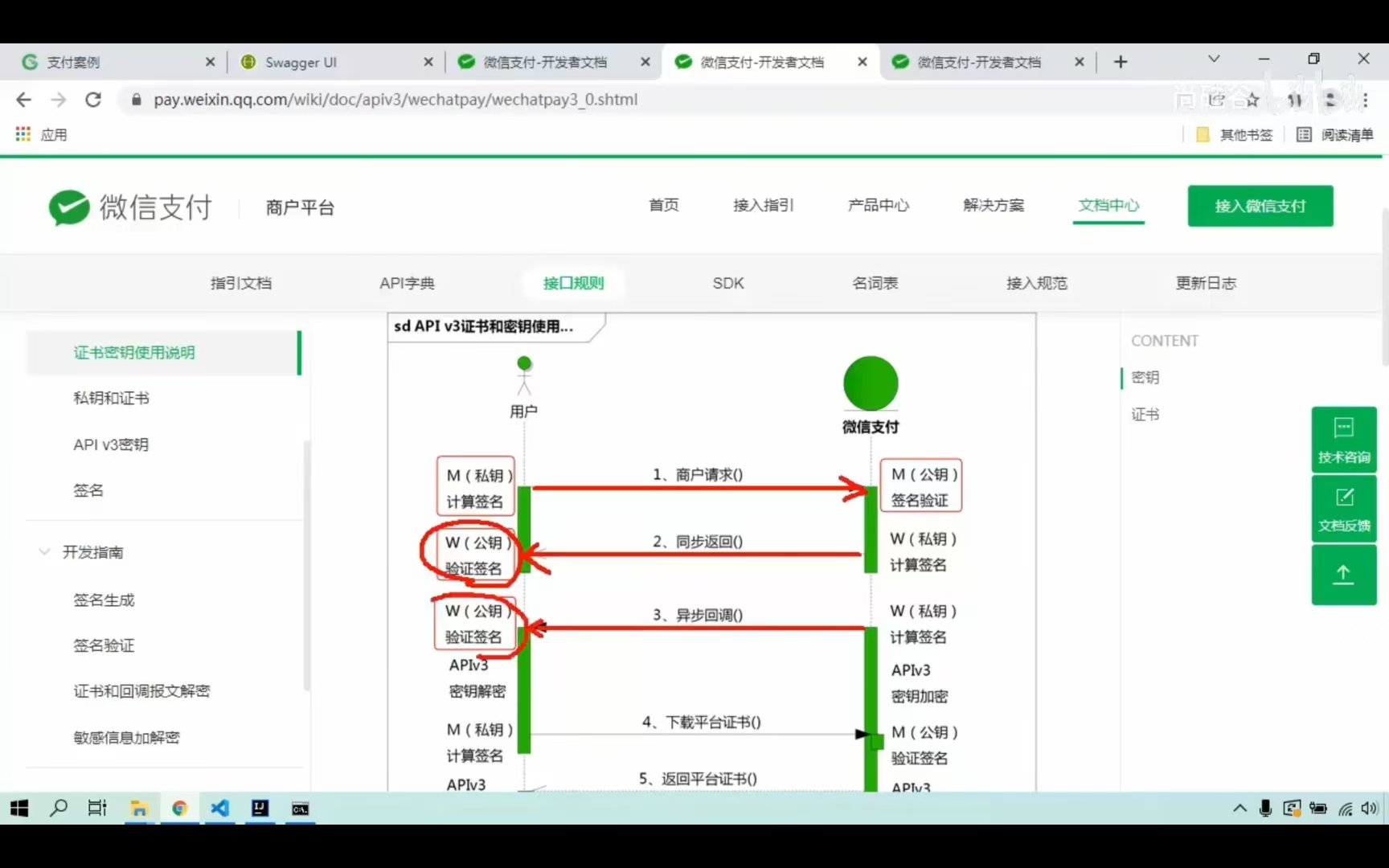Open the 接入指引 navigation link

[x=764, y=205]
